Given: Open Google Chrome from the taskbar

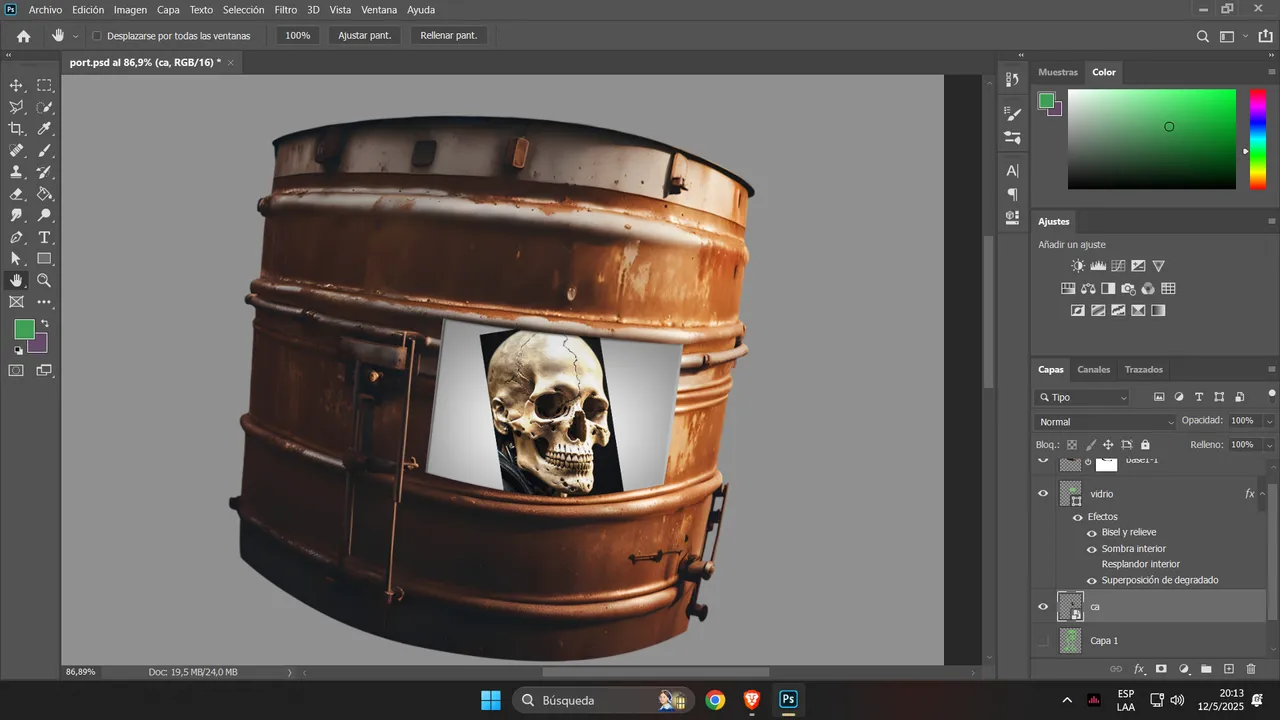Looking at the screenshot, I should click(715, 700).
